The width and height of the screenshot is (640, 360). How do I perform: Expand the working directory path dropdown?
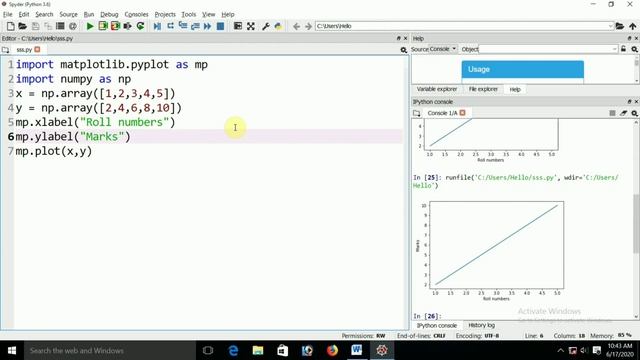[611, 26]
